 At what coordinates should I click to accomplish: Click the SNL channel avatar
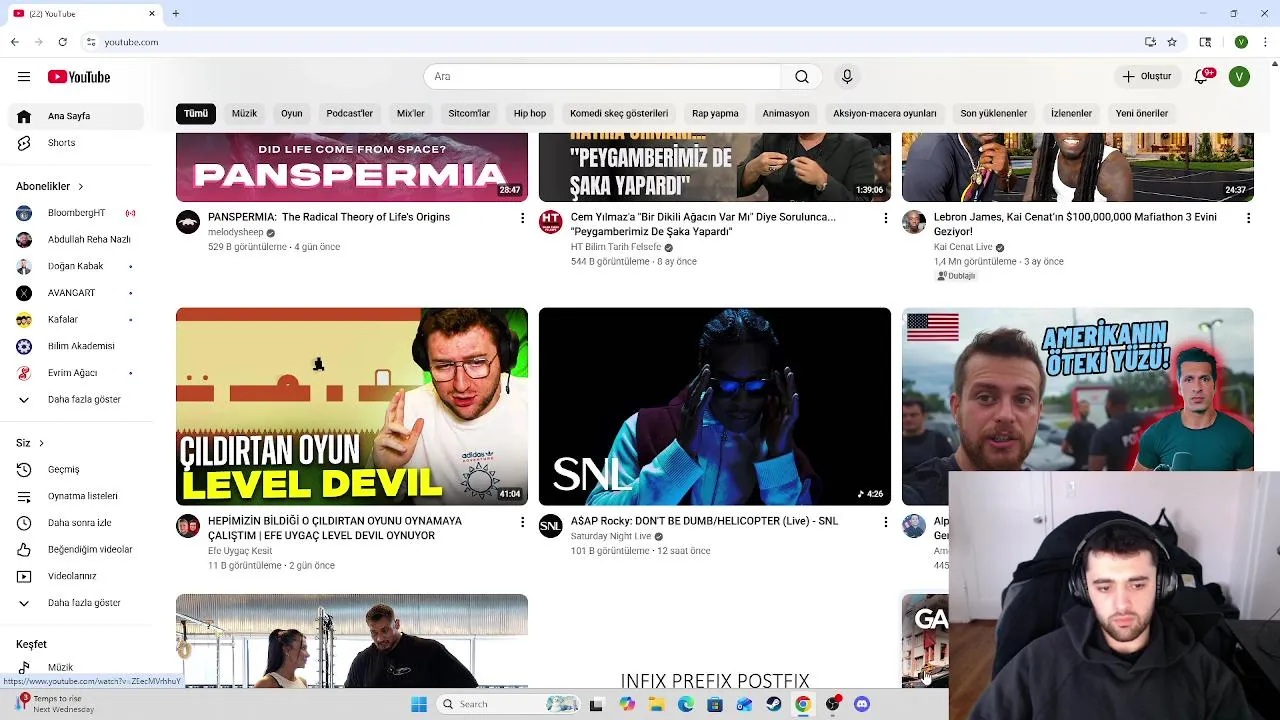[x=551, y=526]
